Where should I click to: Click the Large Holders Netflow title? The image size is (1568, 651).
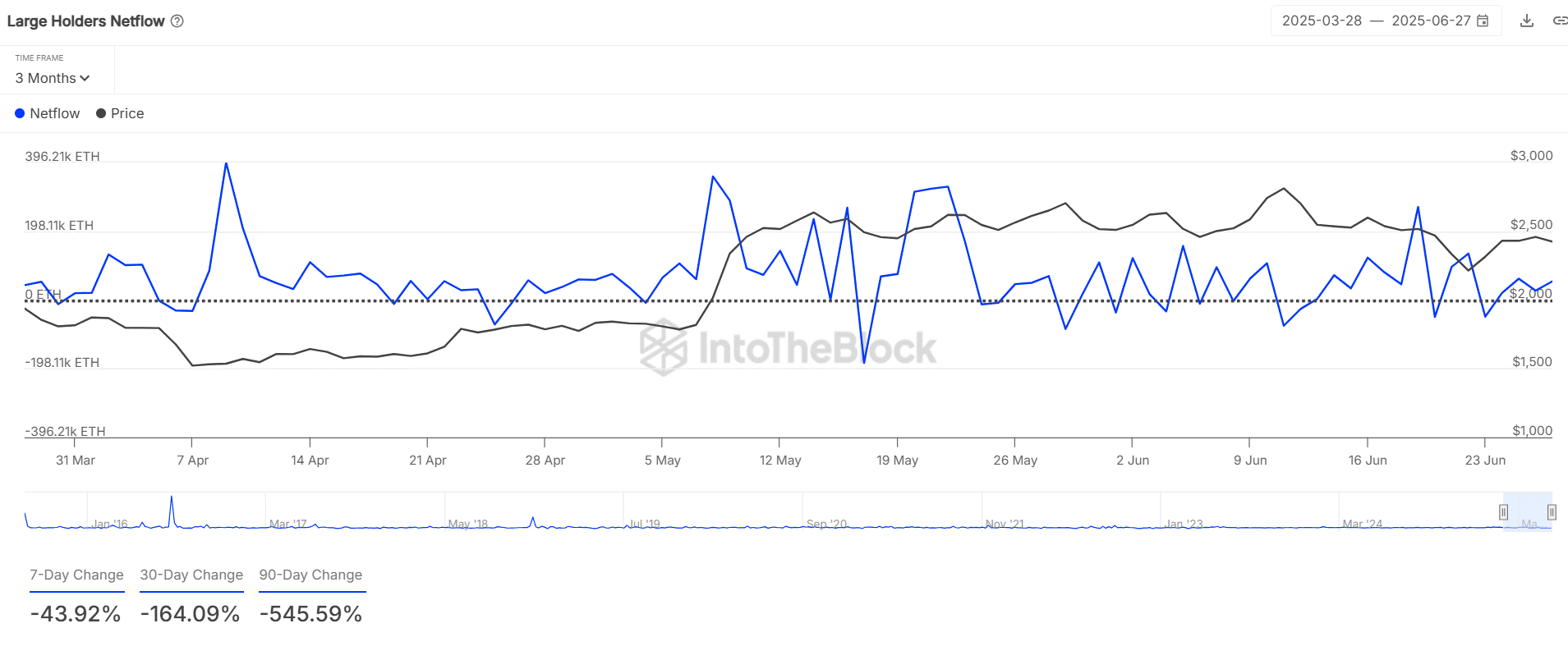86,21
